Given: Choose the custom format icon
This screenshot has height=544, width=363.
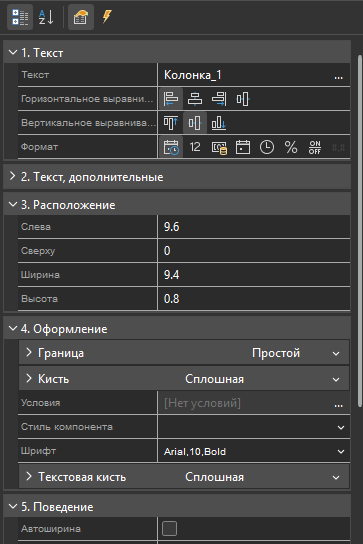Looking at the screenshot, I should [x=338, y=147].
